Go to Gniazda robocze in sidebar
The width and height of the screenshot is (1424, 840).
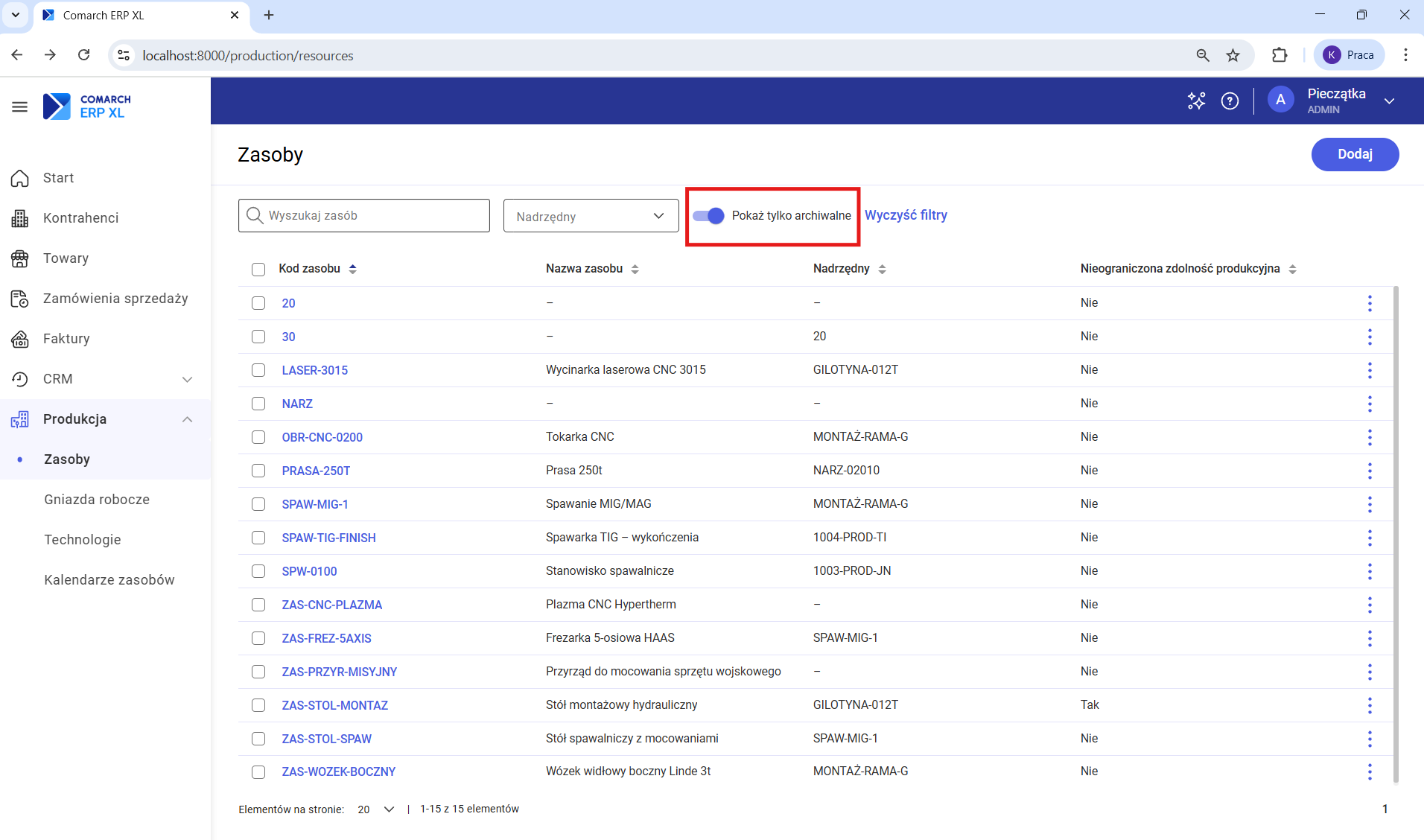97,500
